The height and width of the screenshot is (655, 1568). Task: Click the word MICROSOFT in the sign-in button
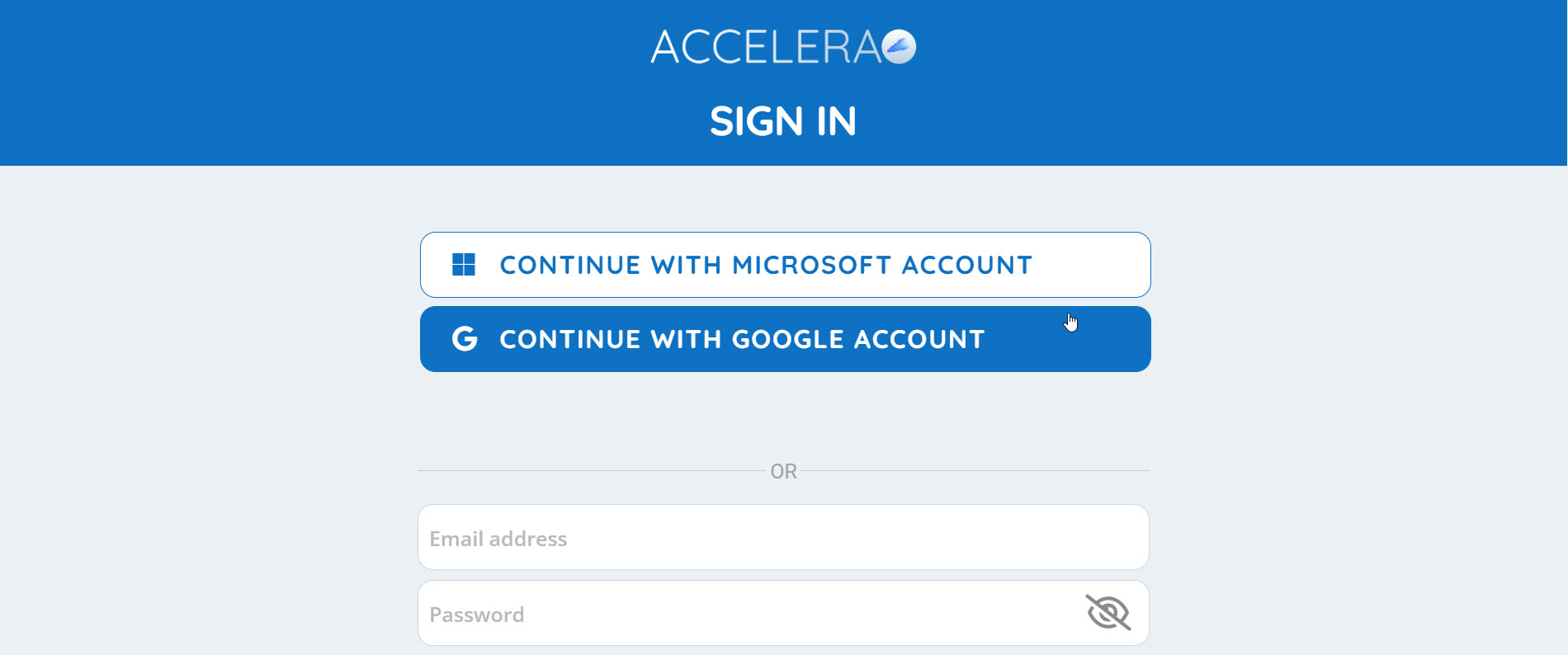(811, 265)
